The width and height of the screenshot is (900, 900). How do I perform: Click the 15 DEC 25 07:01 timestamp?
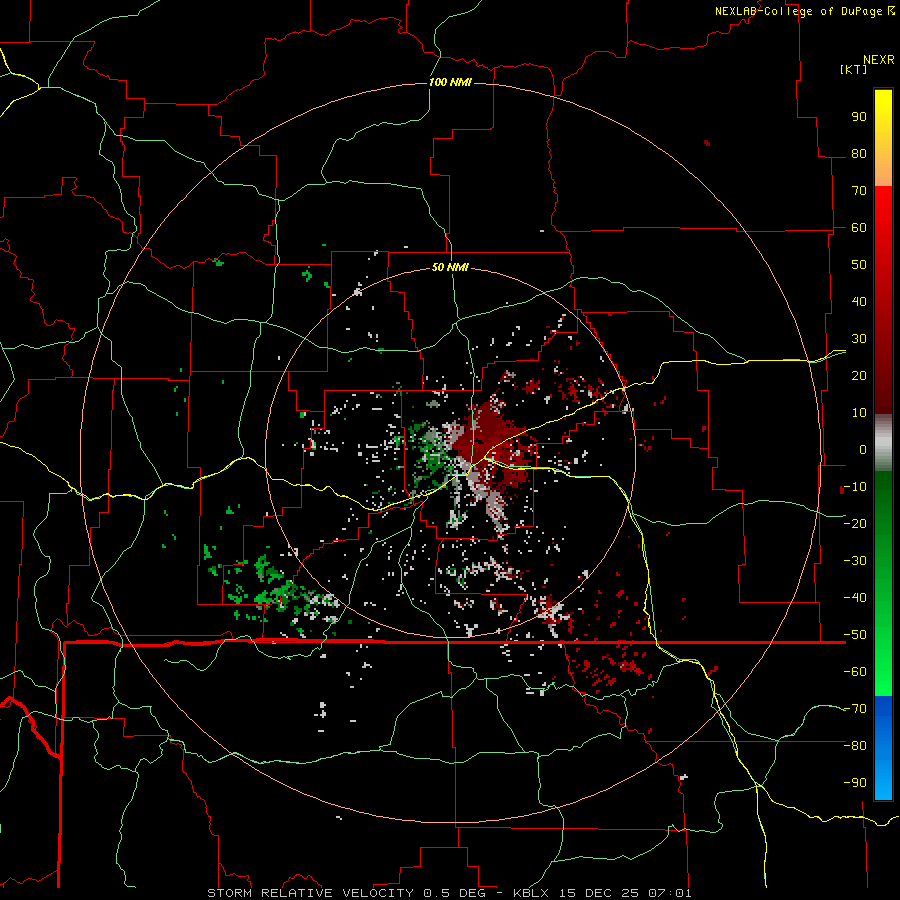click(624, 893)
